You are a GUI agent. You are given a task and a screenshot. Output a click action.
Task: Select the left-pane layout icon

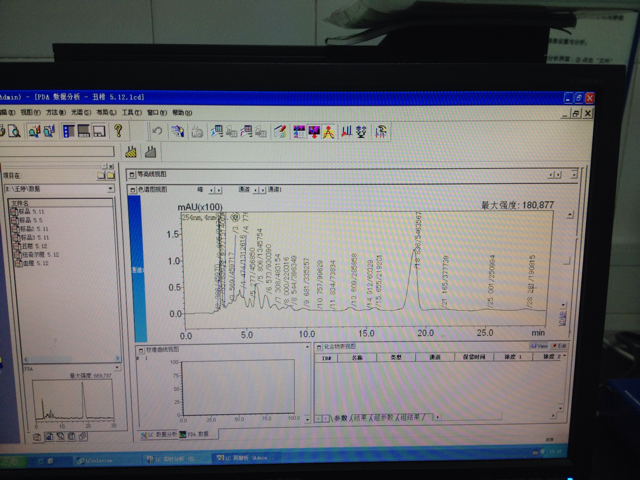(69, 131)
